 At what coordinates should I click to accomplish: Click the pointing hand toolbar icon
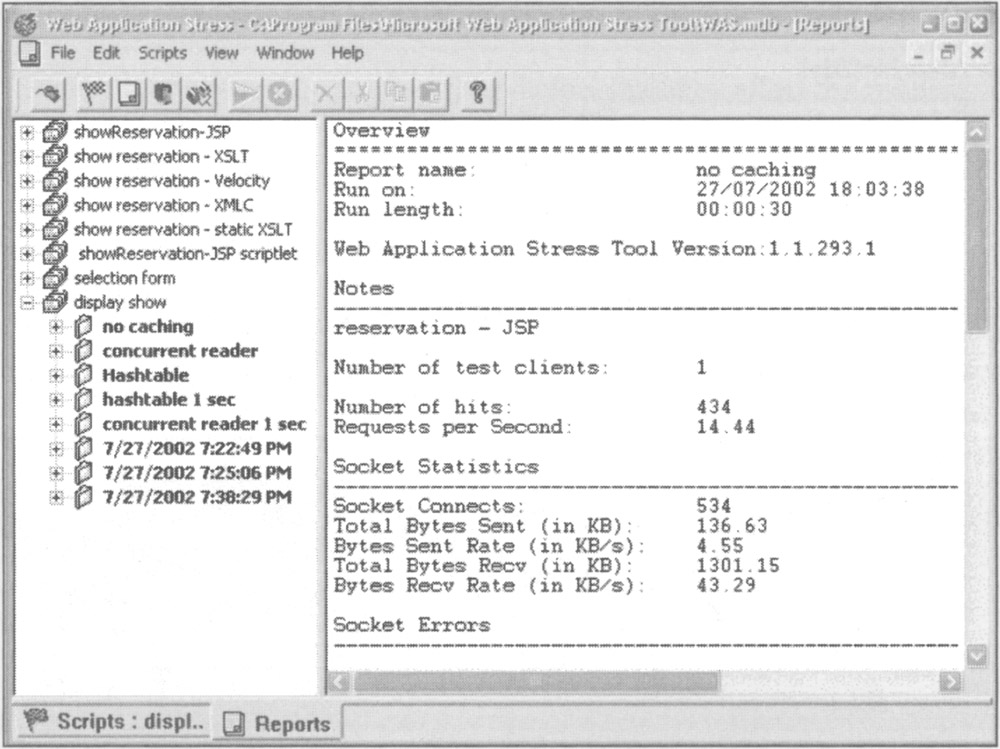pos(46,95)
